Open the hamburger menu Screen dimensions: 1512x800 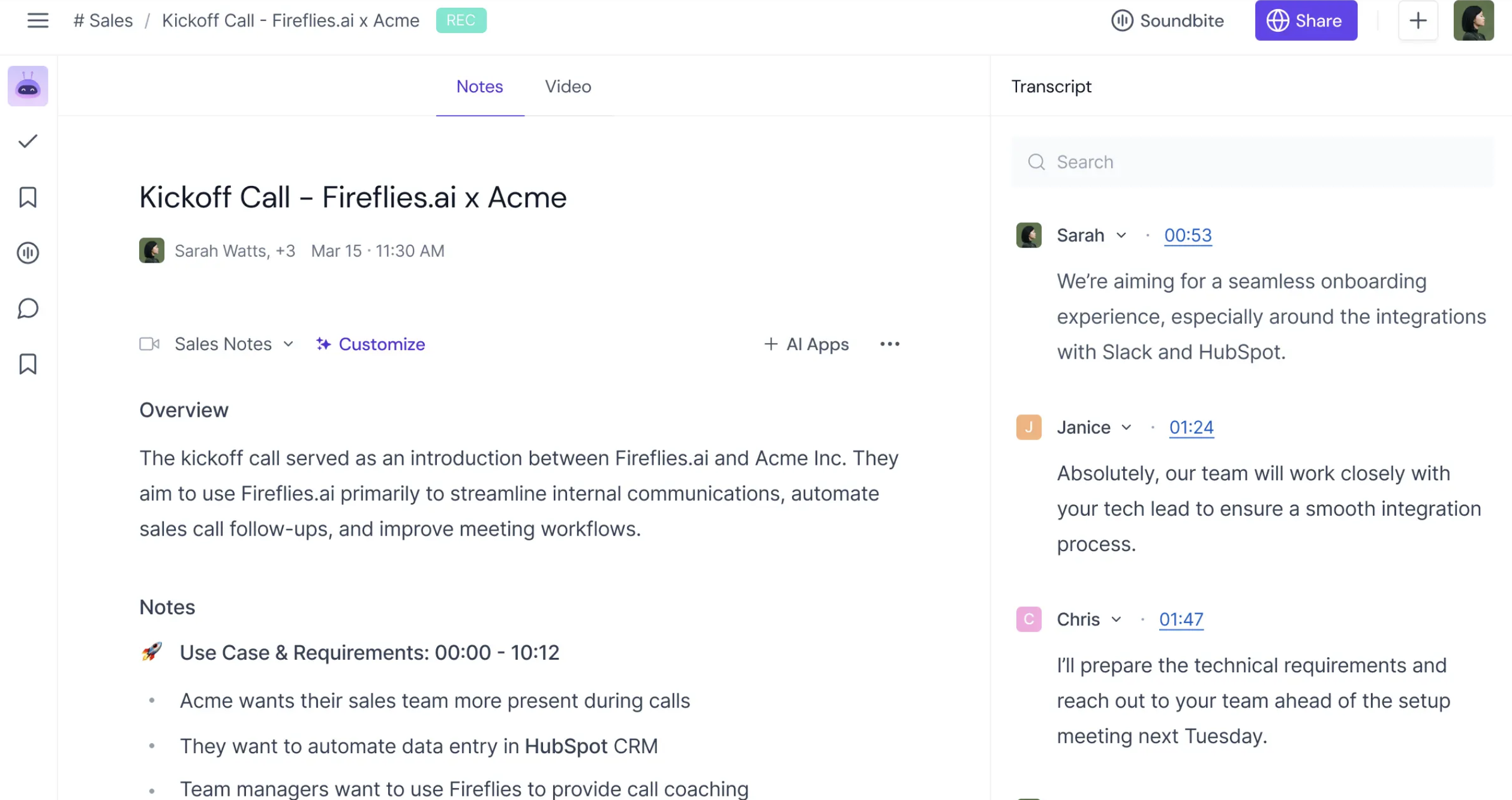38,20
